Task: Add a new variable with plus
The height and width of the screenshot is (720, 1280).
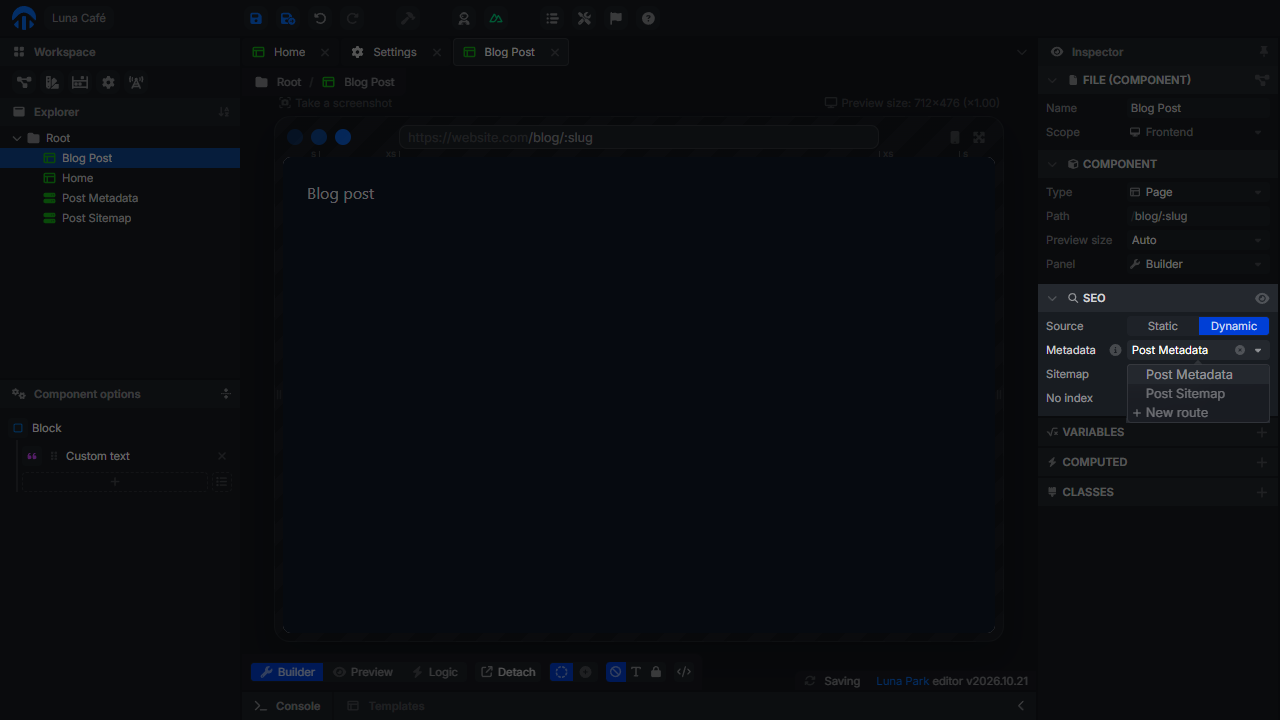Action: [x=1261, y=432]
